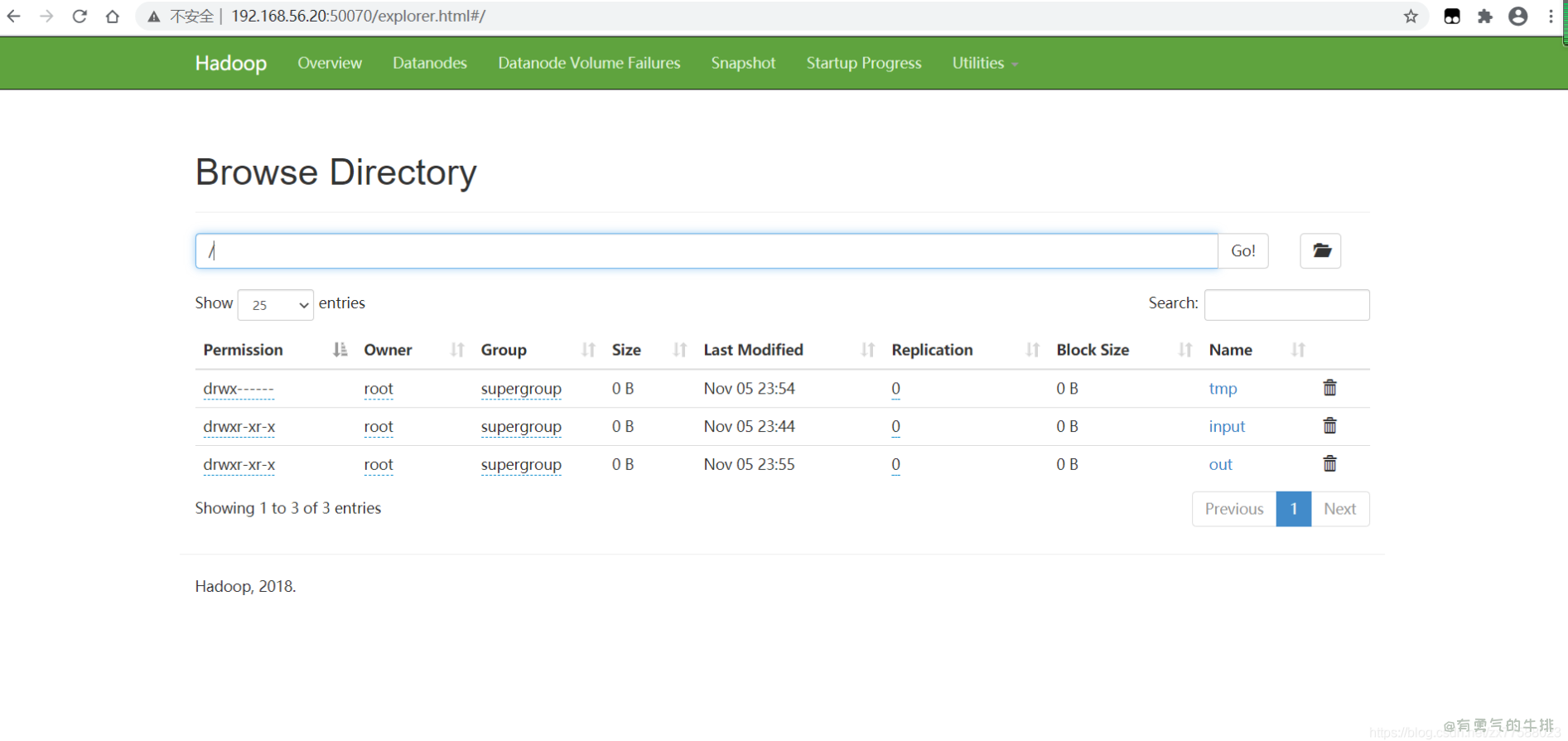The height and width of the screenshot is (741, 1568).
Task: Click the open folder icon beside Go!
Action: pyautogui.click(x=1320, y=251)
